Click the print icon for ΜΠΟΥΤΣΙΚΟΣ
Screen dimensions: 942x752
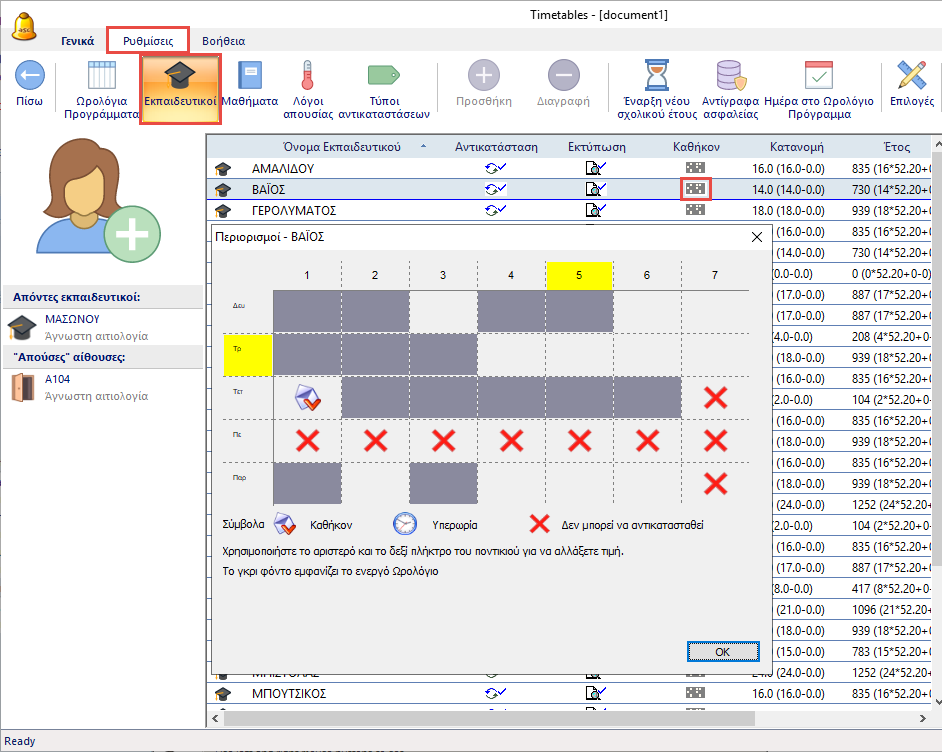tap(595, 693)
